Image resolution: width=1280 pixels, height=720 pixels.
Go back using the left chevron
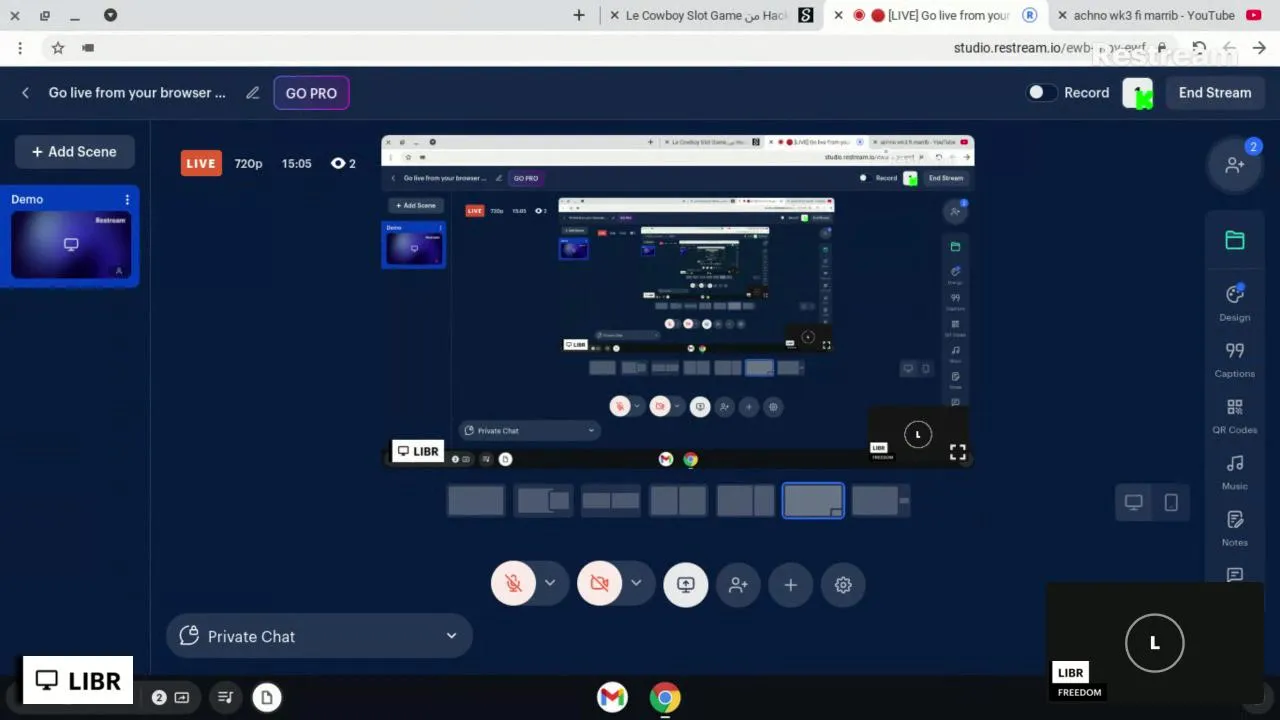(25, 93)
